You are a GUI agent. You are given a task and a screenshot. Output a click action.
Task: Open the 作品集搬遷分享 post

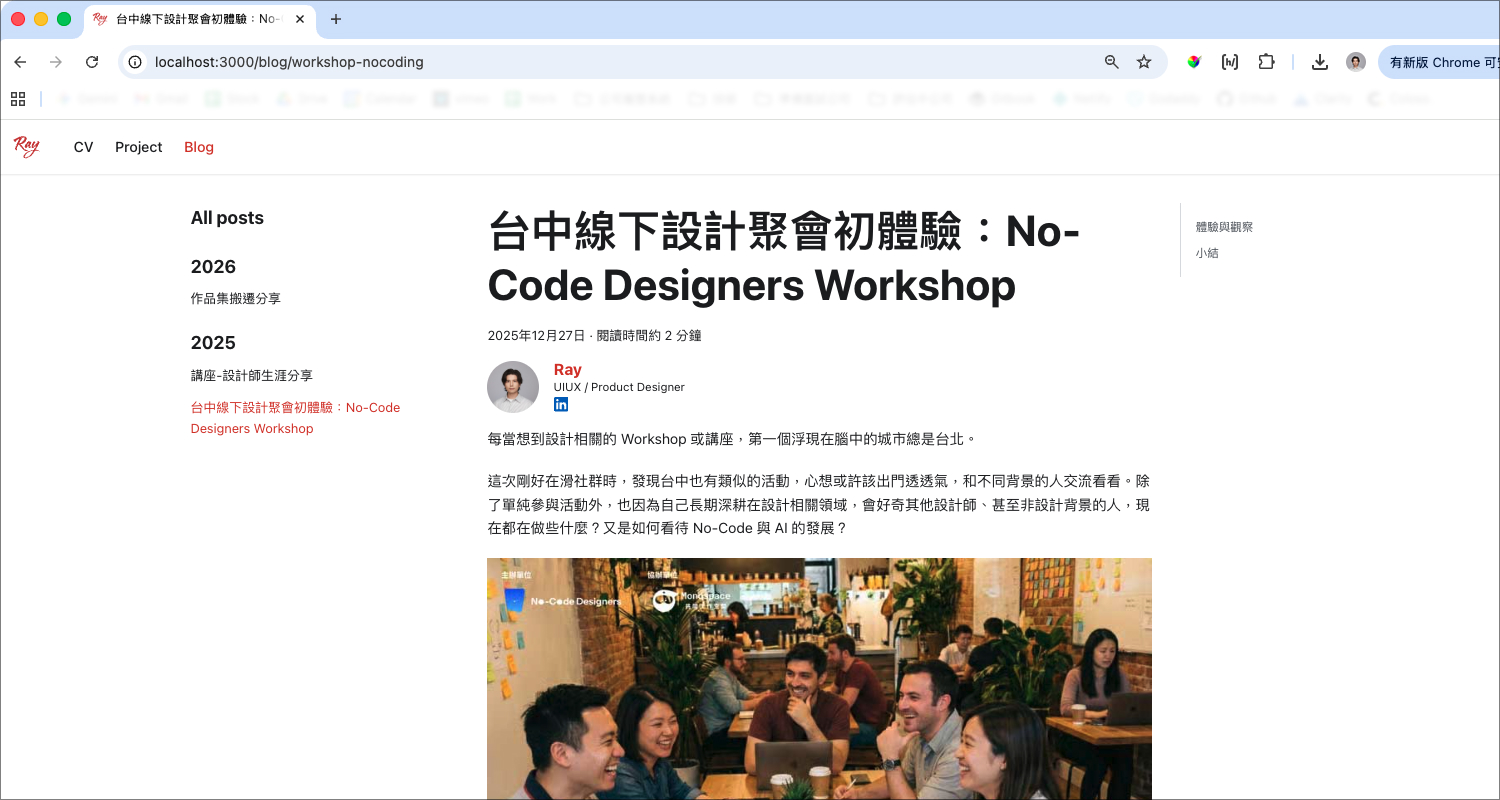[236, 298]
